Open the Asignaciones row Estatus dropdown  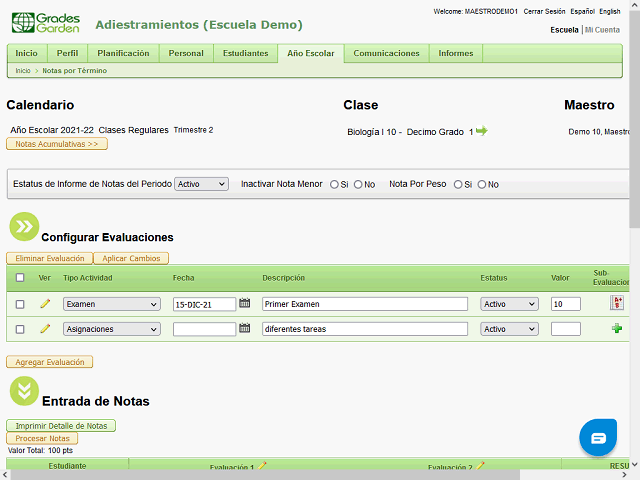coord(508,329)
